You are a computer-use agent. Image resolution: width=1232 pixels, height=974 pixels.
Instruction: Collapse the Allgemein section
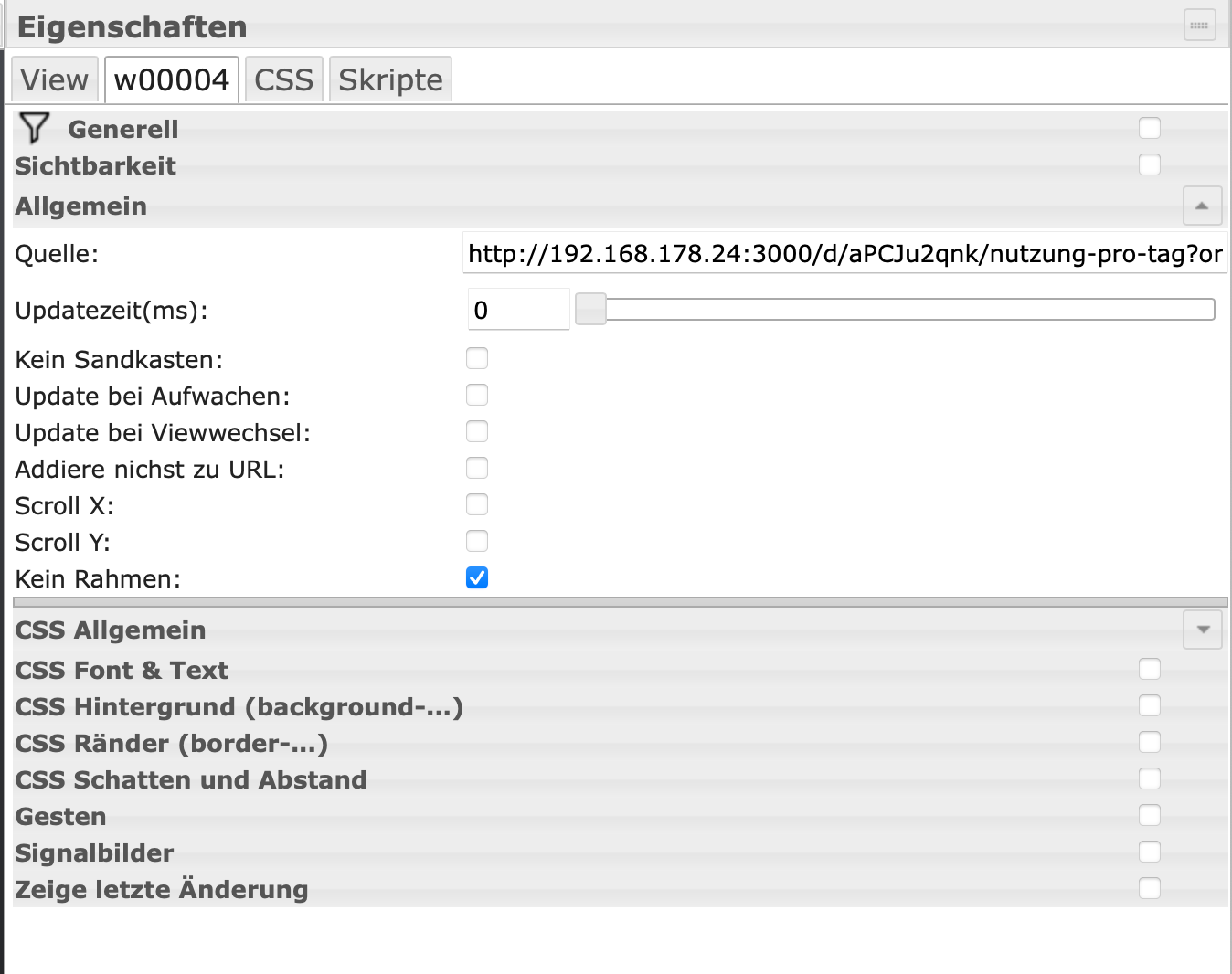[1202, 206]
